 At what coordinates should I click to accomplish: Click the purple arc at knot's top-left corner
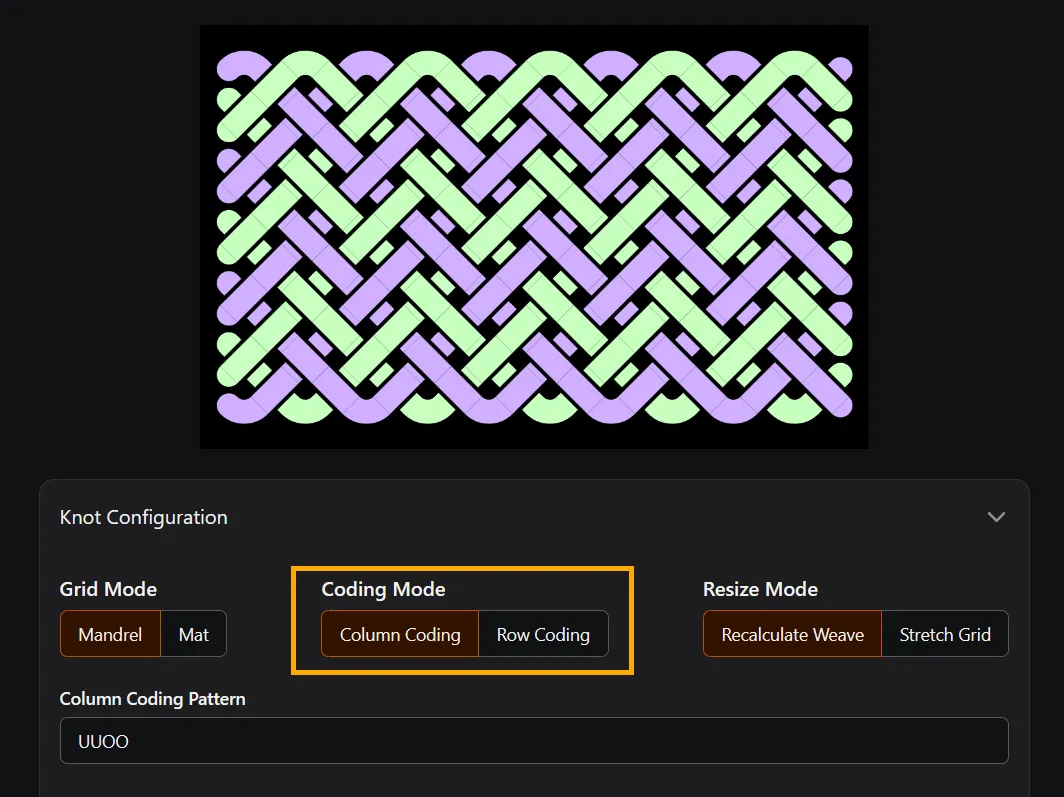coord(240,62)
